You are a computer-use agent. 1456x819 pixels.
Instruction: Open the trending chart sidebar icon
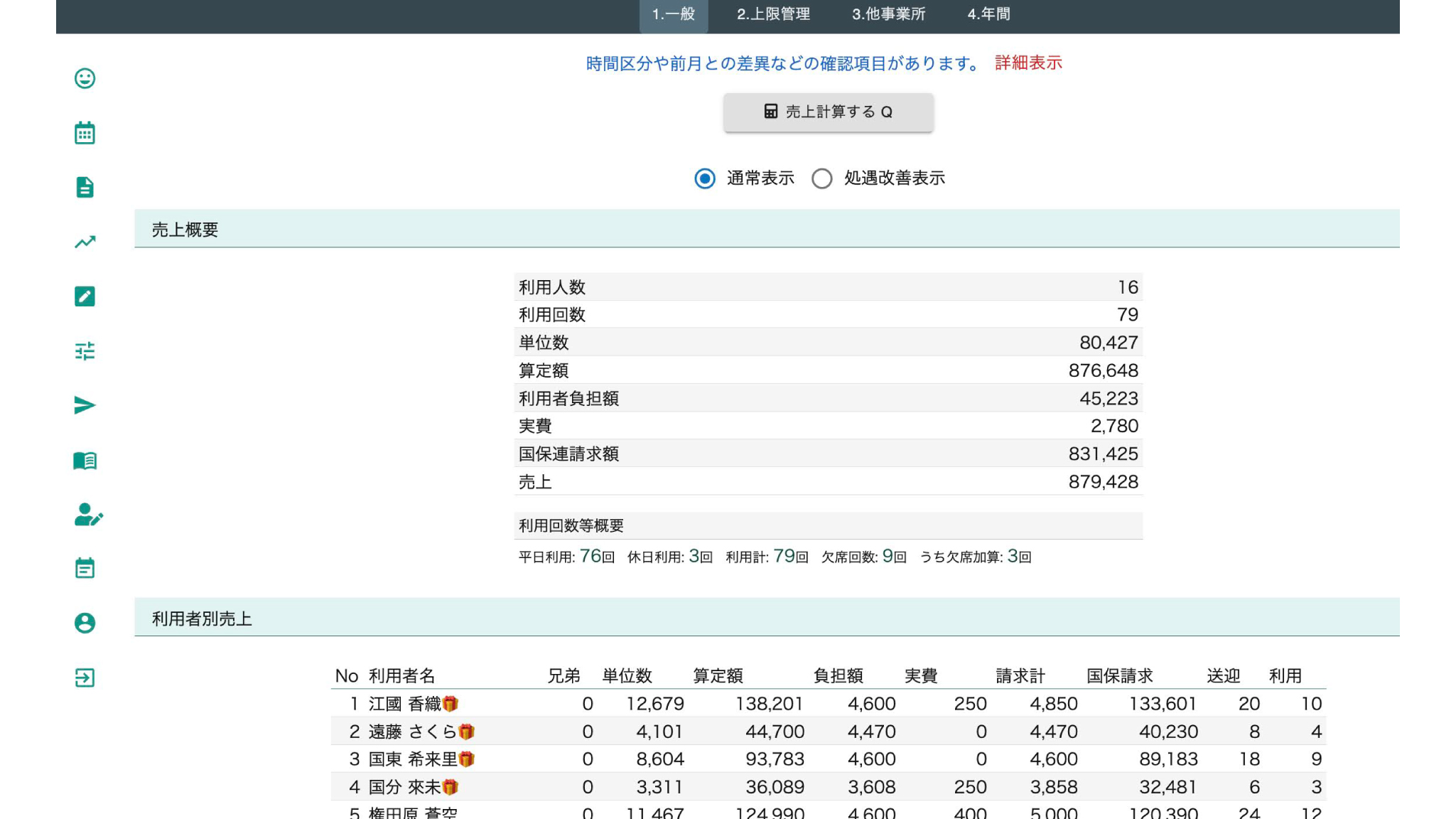click(85, 242)
